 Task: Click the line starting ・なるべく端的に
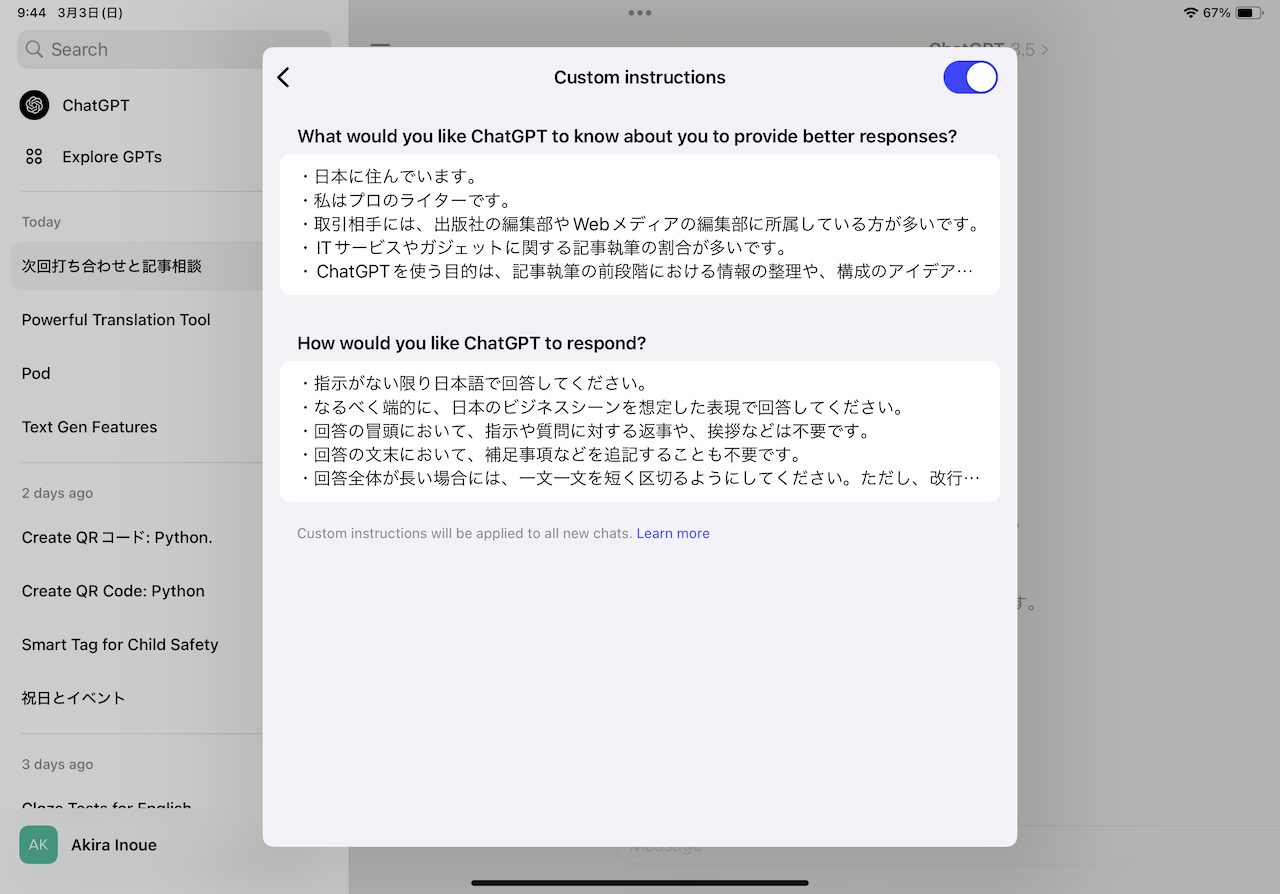[601, 408]
